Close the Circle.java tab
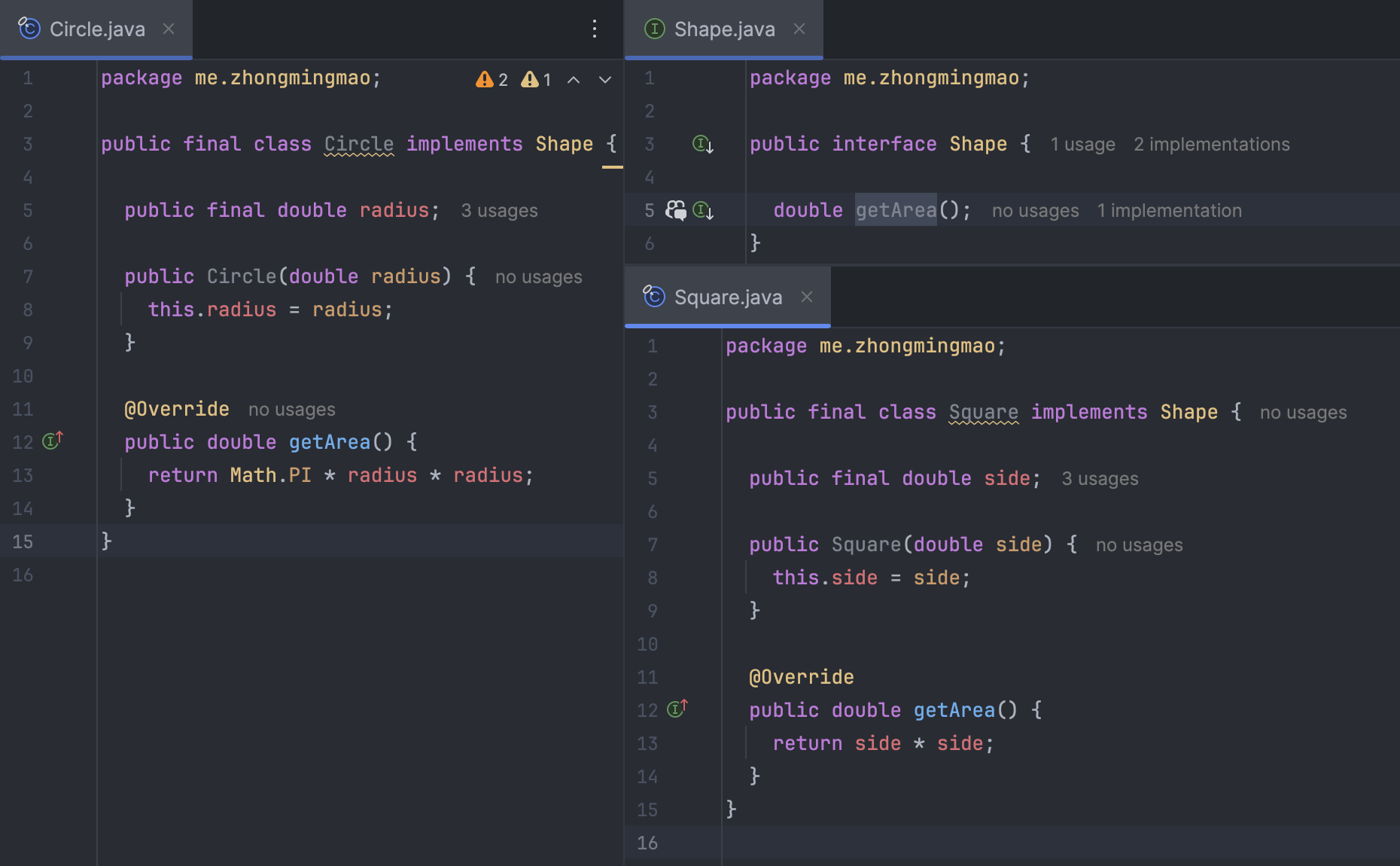This screenshot has height=866, width=1400. (169, 29)
